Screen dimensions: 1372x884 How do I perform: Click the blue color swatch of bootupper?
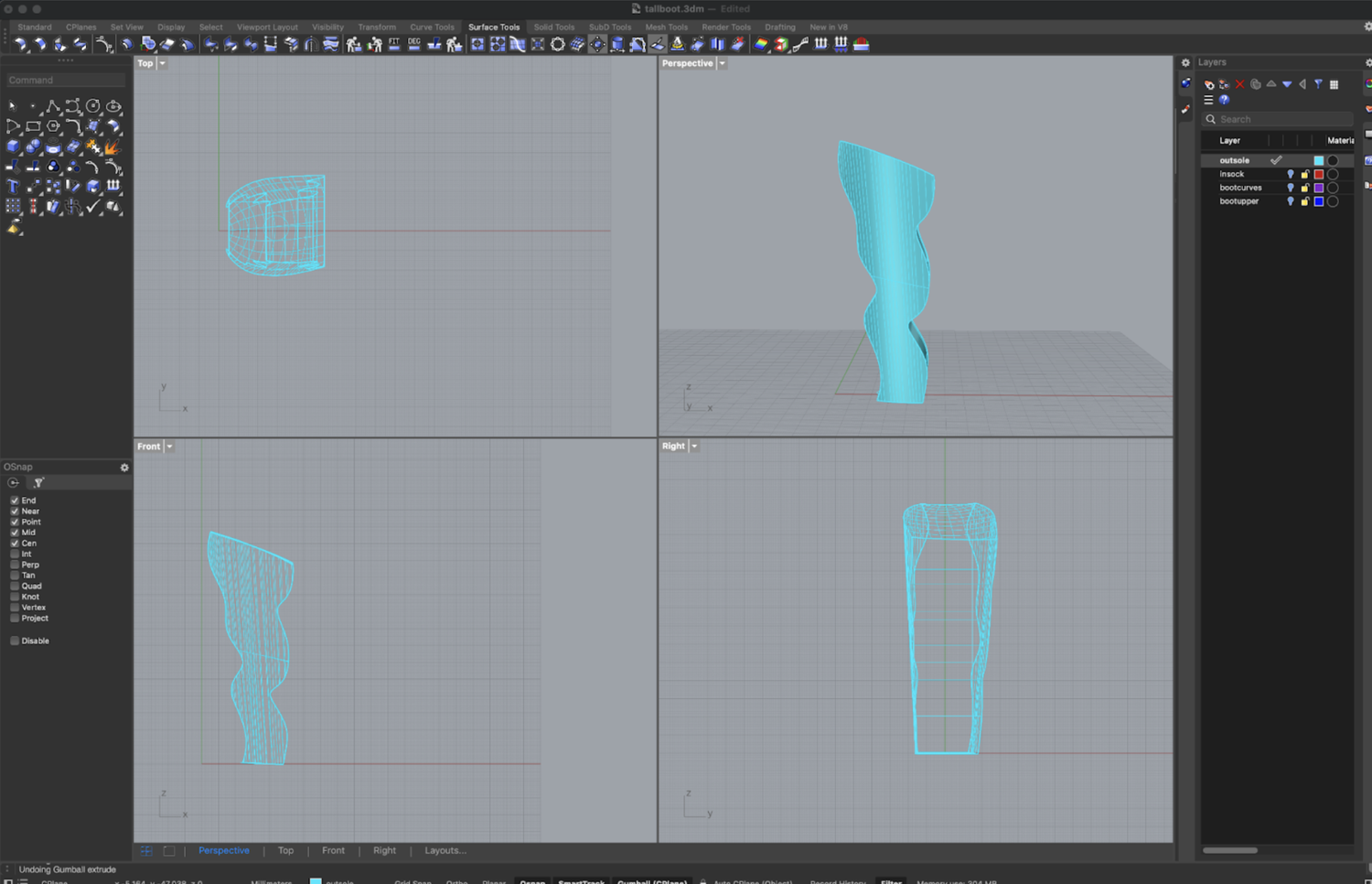1318,201
